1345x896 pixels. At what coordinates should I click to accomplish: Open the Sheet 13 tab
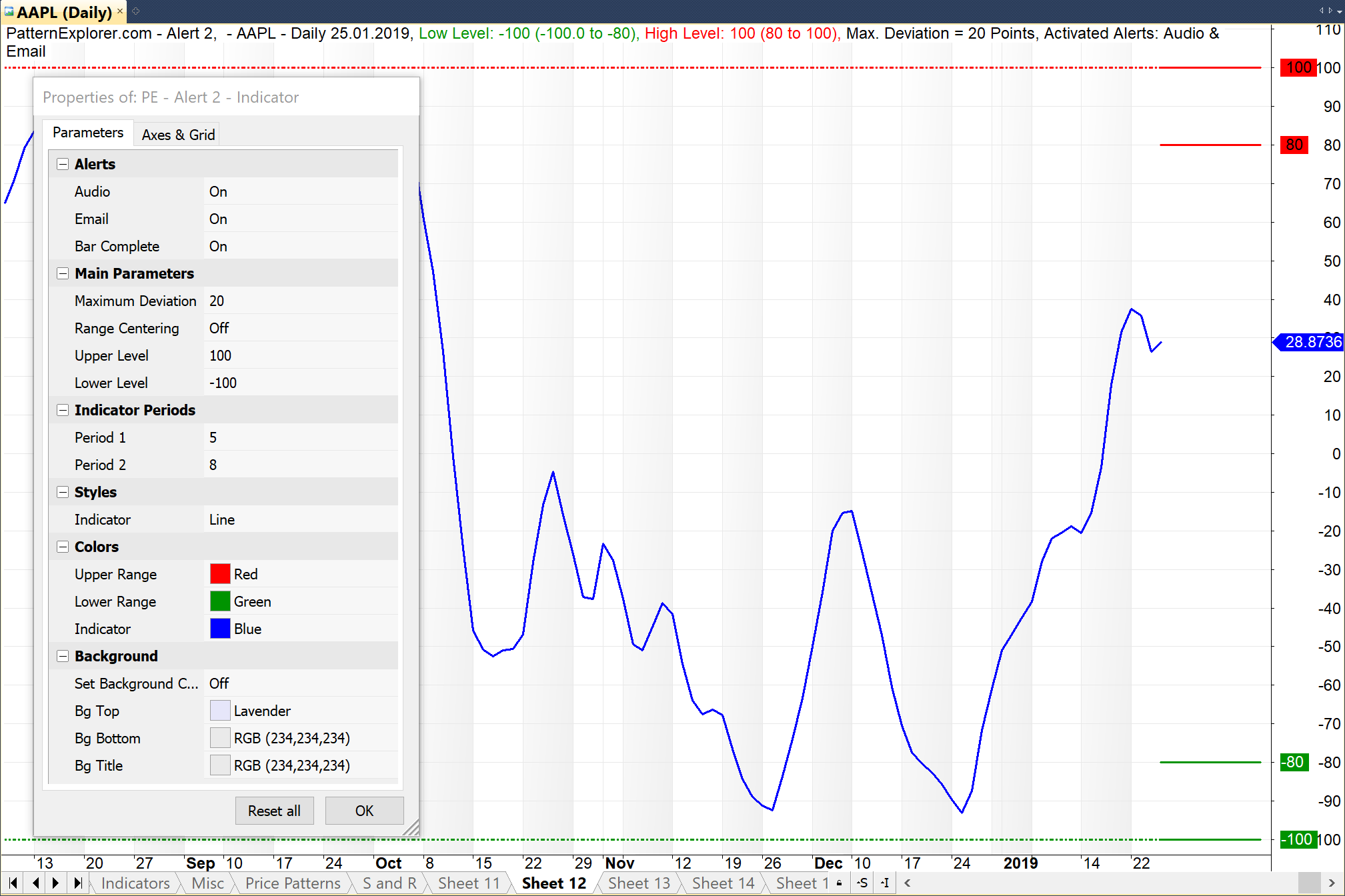pyautogui.click(x=638, y=883)
